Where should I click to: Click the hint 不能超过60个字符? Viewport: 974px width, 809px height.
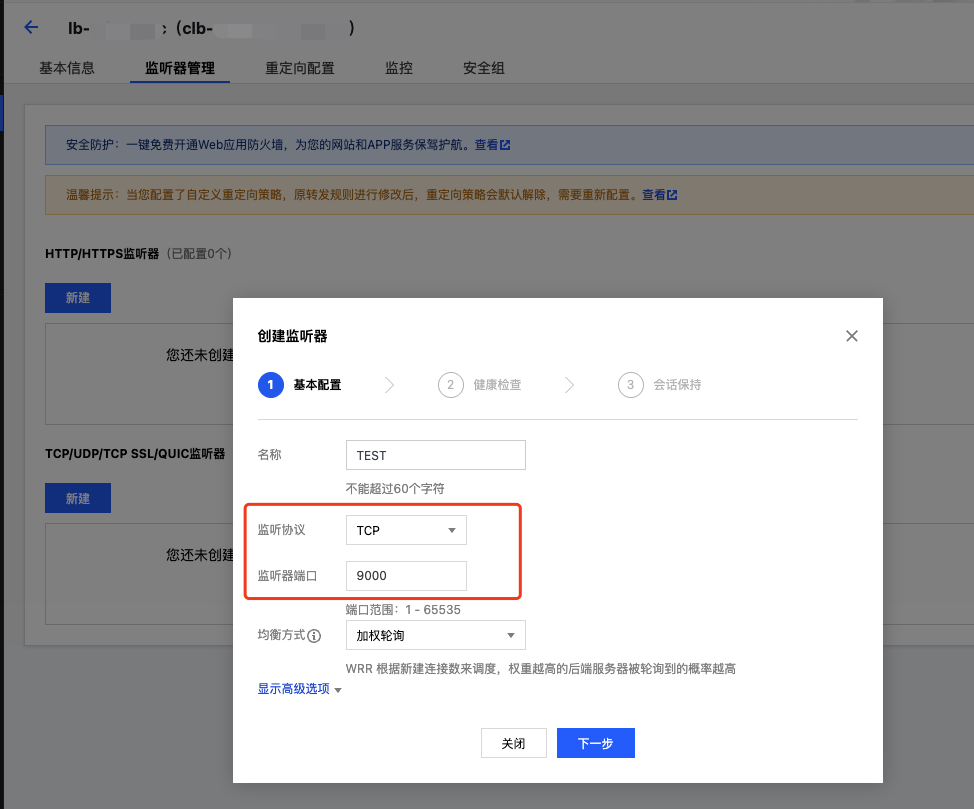coord(395,489)
